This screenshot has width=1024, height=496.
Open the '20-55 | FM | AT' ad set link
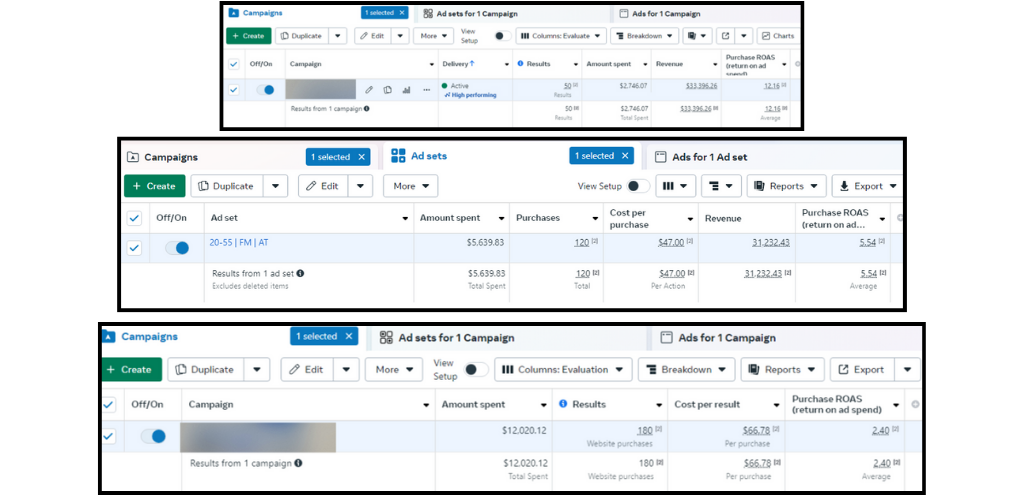[239, 242]
